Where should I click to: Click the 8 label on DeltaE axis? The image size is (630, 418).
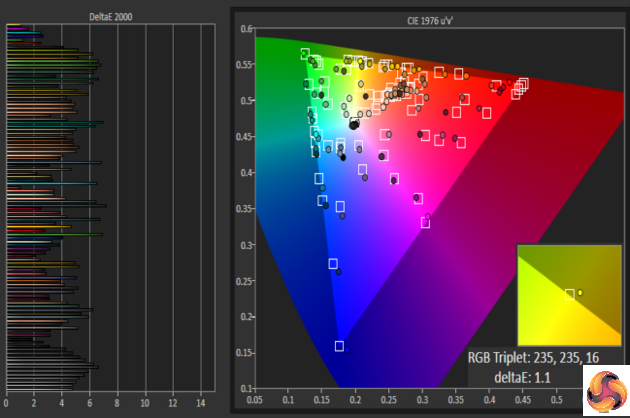117,403
